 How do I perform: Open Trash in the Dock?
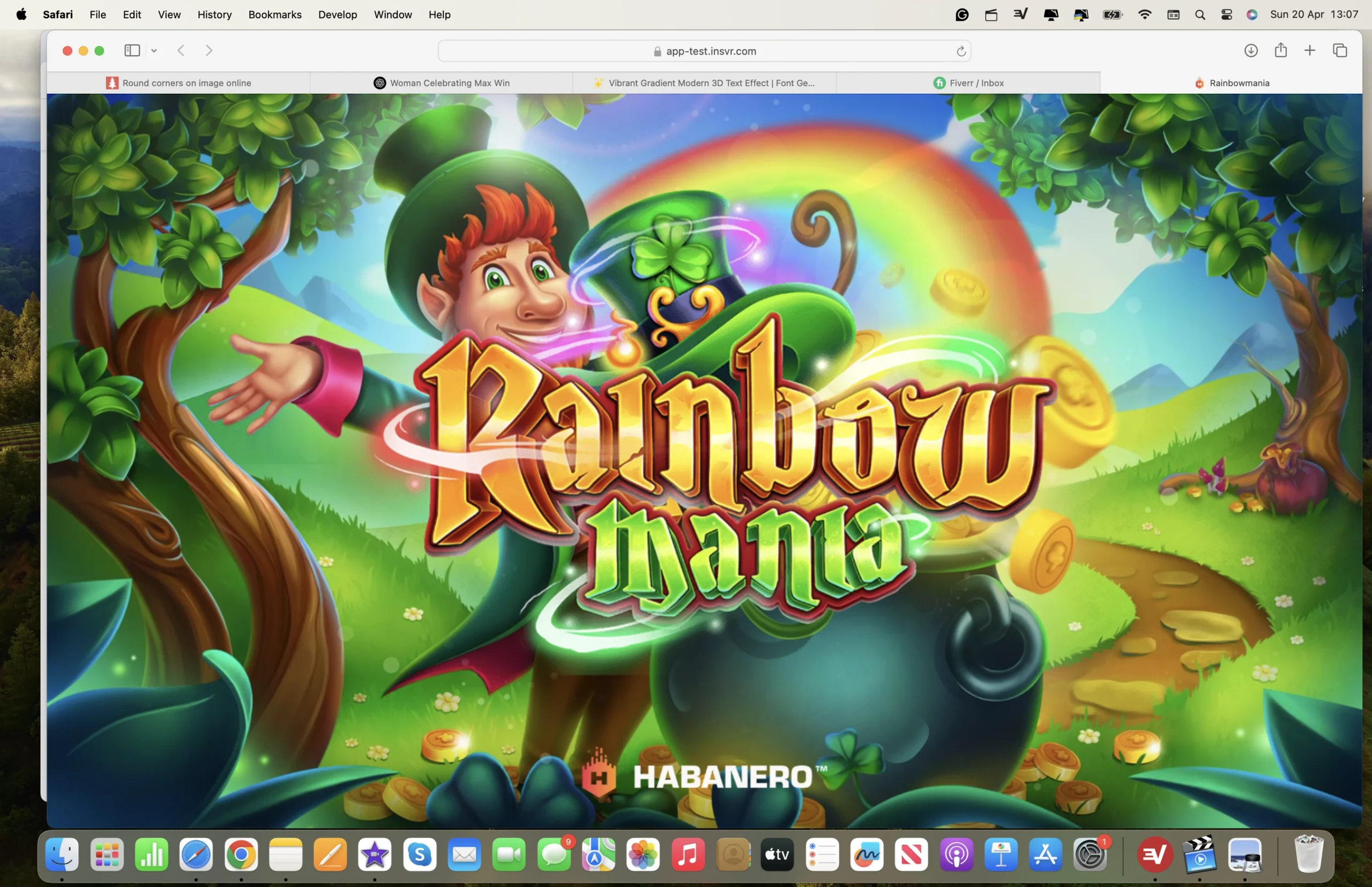pos(1309,855)
